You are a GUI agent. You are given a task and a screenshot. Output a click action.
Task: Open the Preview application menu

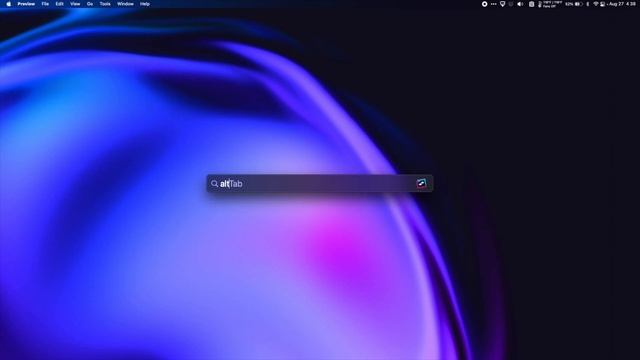coord(26,4)
